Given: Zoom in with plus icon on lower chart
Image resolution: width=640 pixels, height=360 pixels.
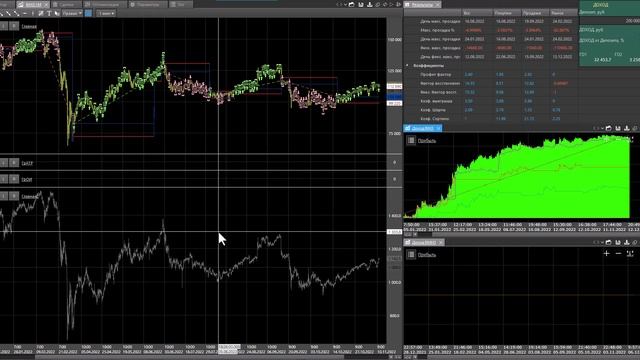Looking at the screenshot, I should [607, 253].
